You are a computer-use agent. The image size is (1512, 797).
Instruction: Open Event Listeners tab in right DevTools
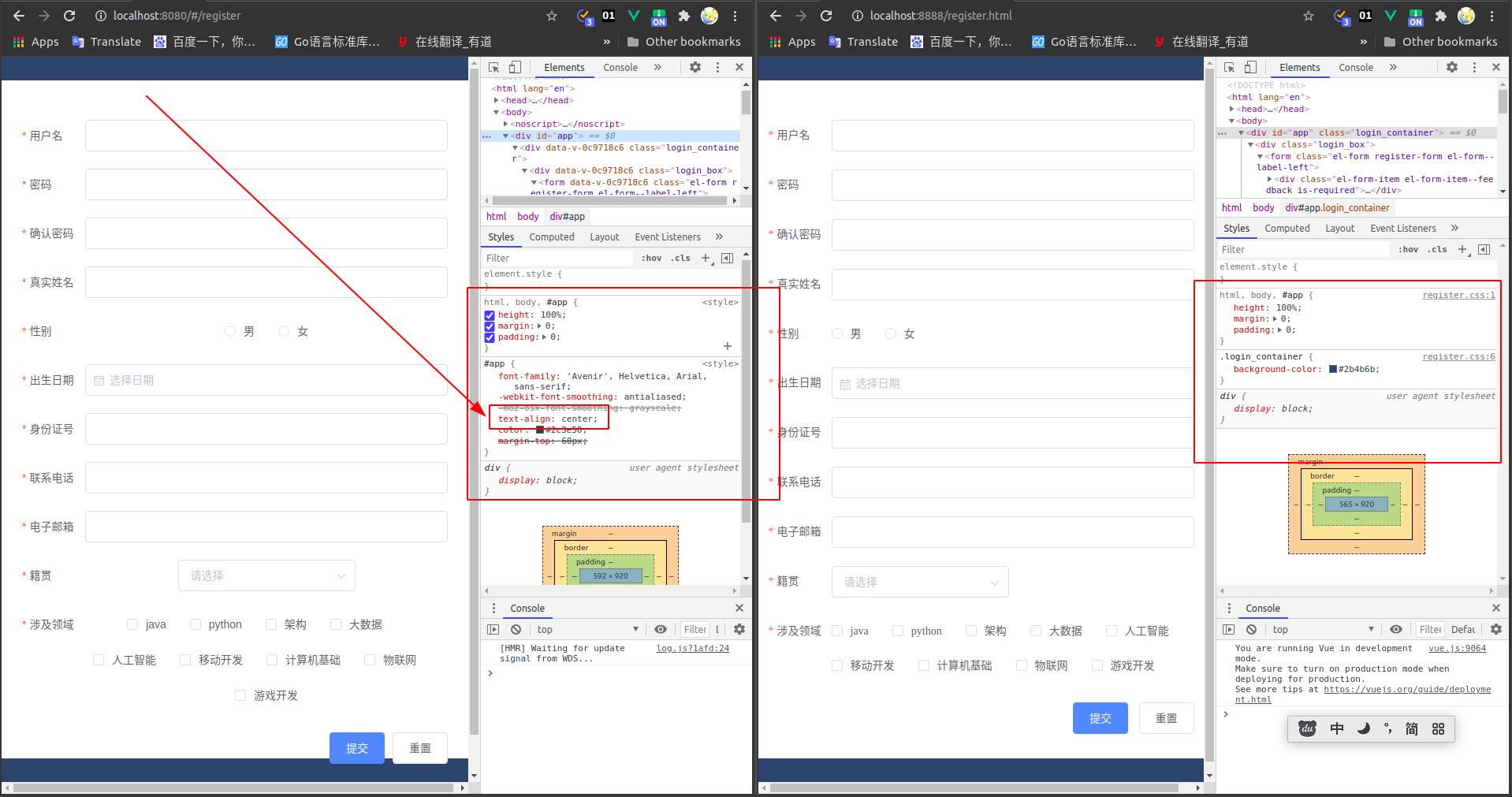pyautogui.click(x=1403, y=229)
